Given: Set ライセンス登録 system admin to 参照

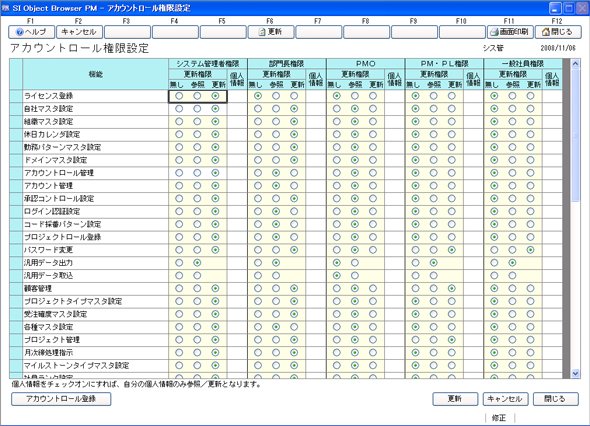Looking at the screenshot, I should 197,96.
